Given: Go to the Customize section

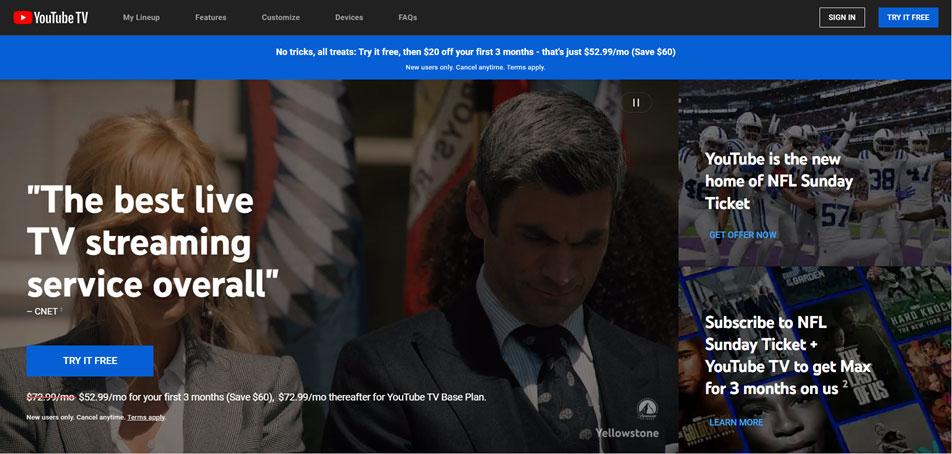Looking at the screenshot, I should tap(280, 18).
